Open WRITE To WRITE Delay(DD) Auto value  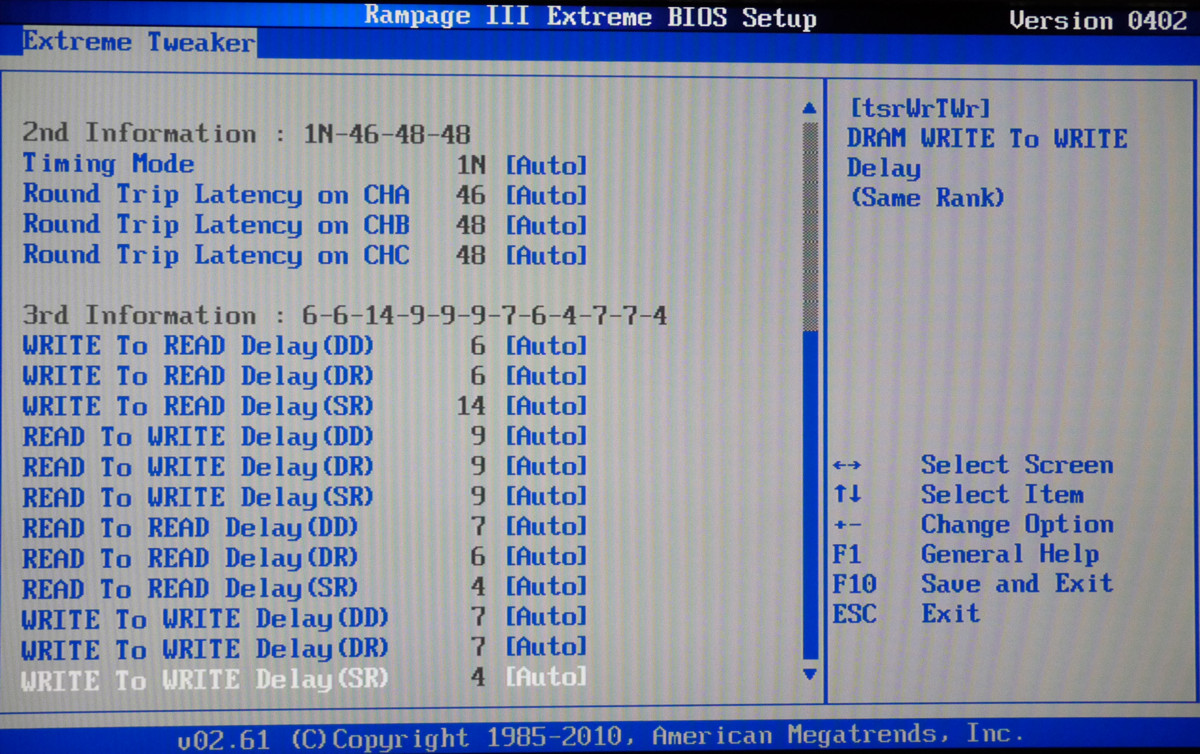(546, 617)
